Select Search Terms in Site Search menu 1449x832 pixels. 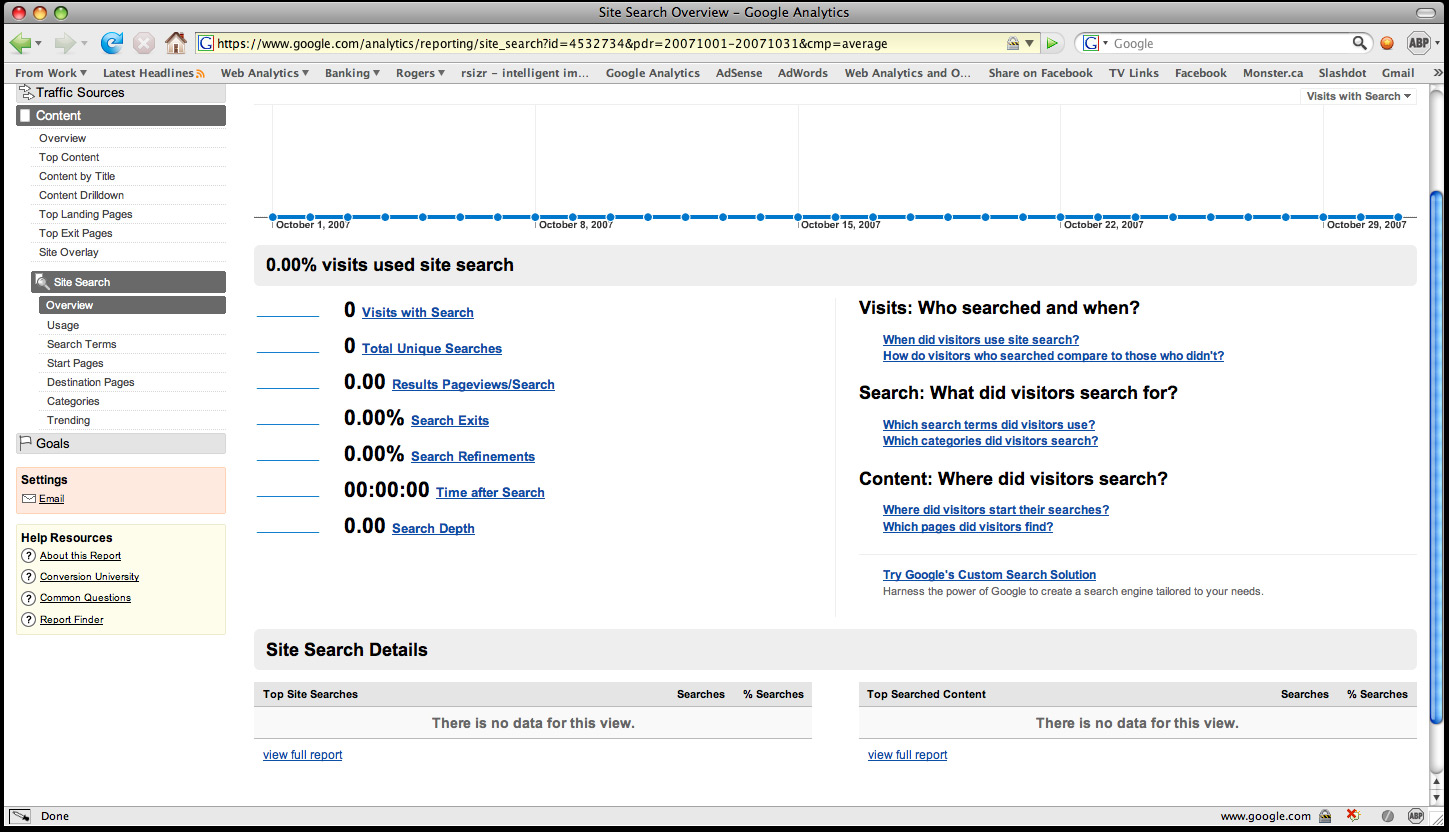[x=81, y=344]
